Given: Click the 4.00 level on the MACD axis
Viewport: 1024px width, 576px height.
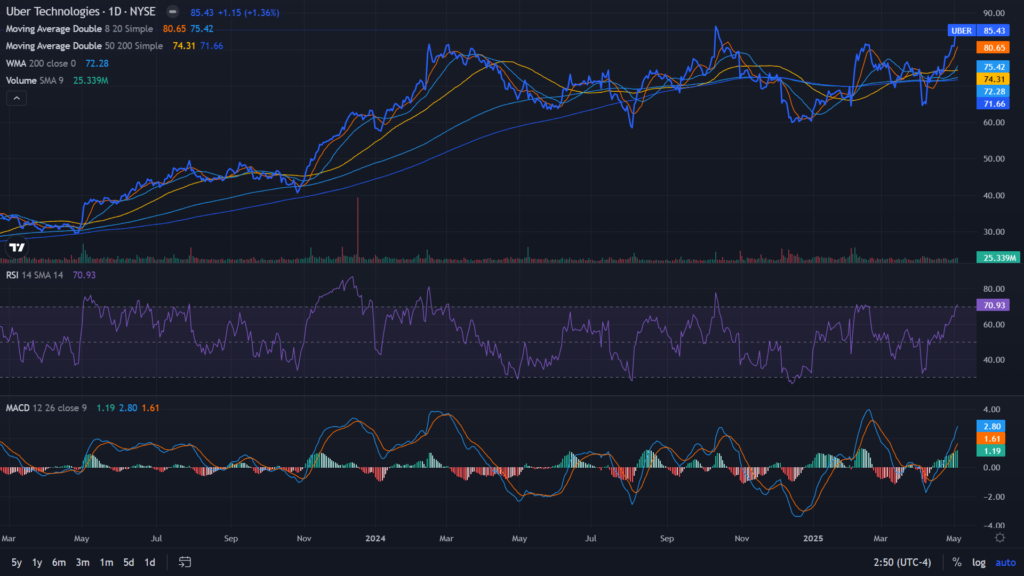Looking at the screenshot, I should coord(991,409).
